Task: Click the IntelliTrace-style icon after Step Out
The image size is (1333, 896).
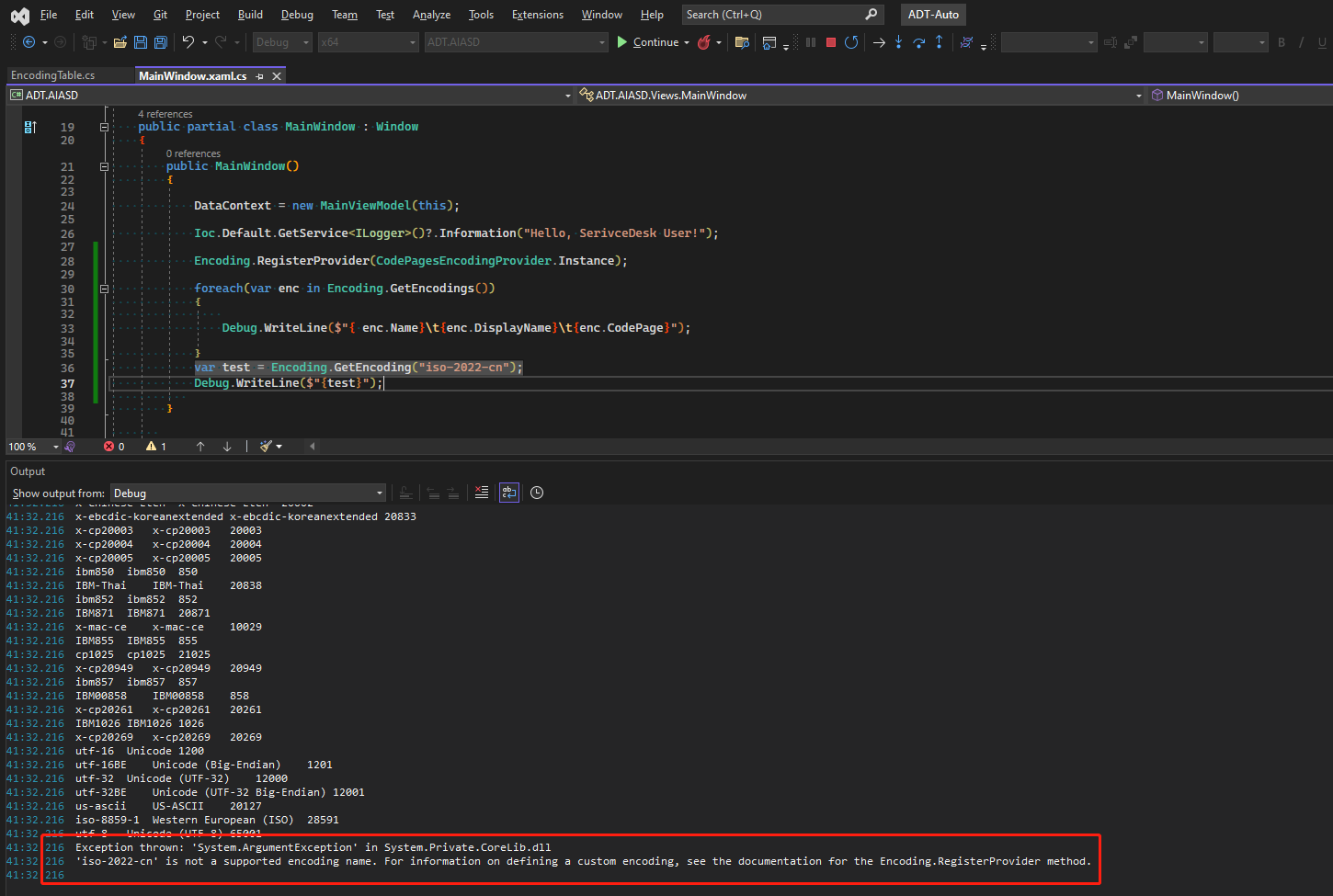Action: coord(966,42)
